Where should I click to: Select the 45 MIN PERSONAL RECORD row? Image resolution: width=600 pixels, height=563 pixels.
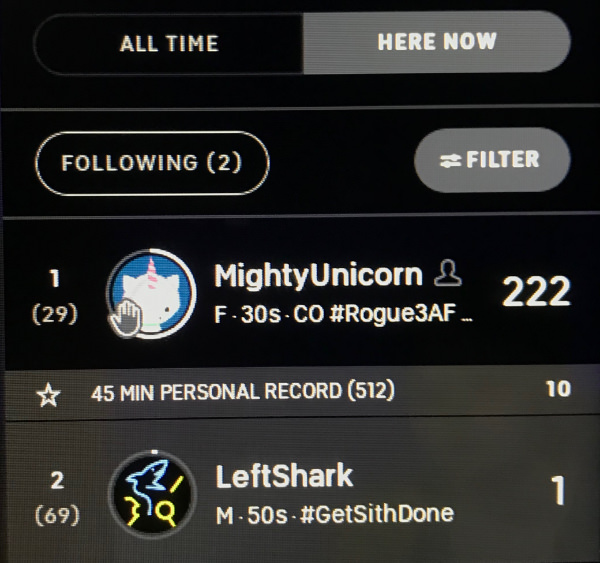(300, 392)
